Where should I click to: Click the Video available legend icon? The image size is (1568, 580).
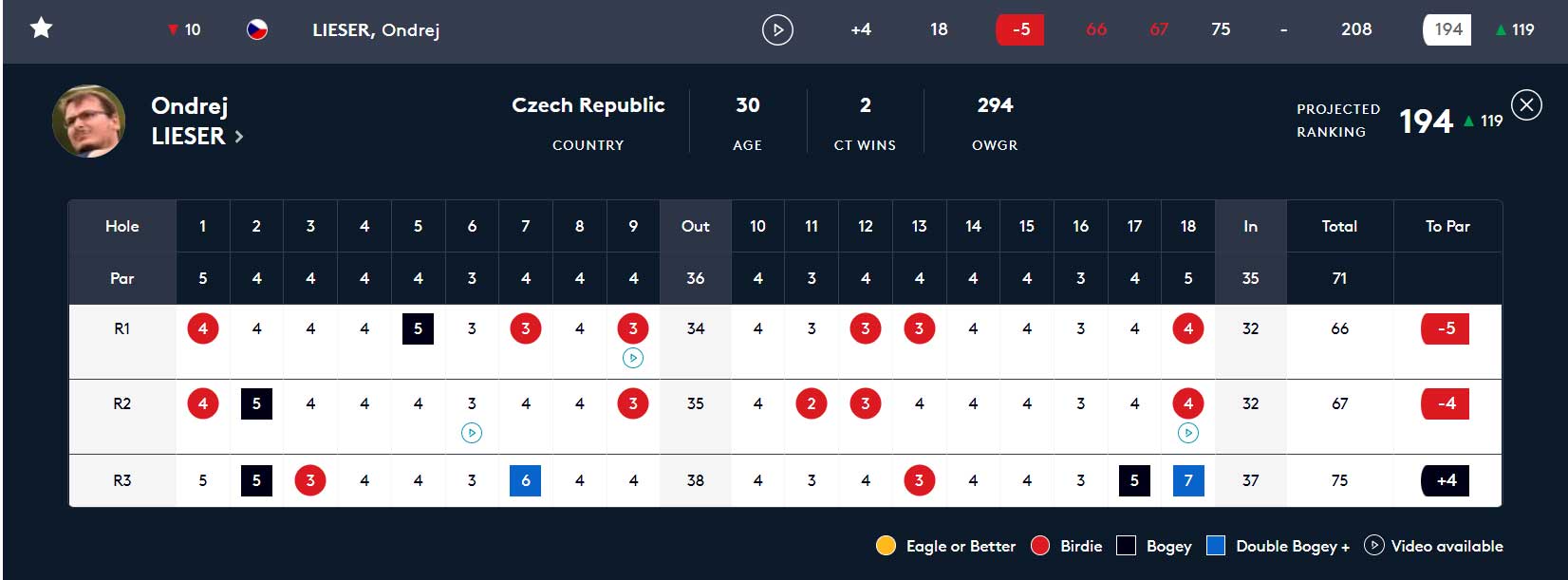[x=1373, y=546]
